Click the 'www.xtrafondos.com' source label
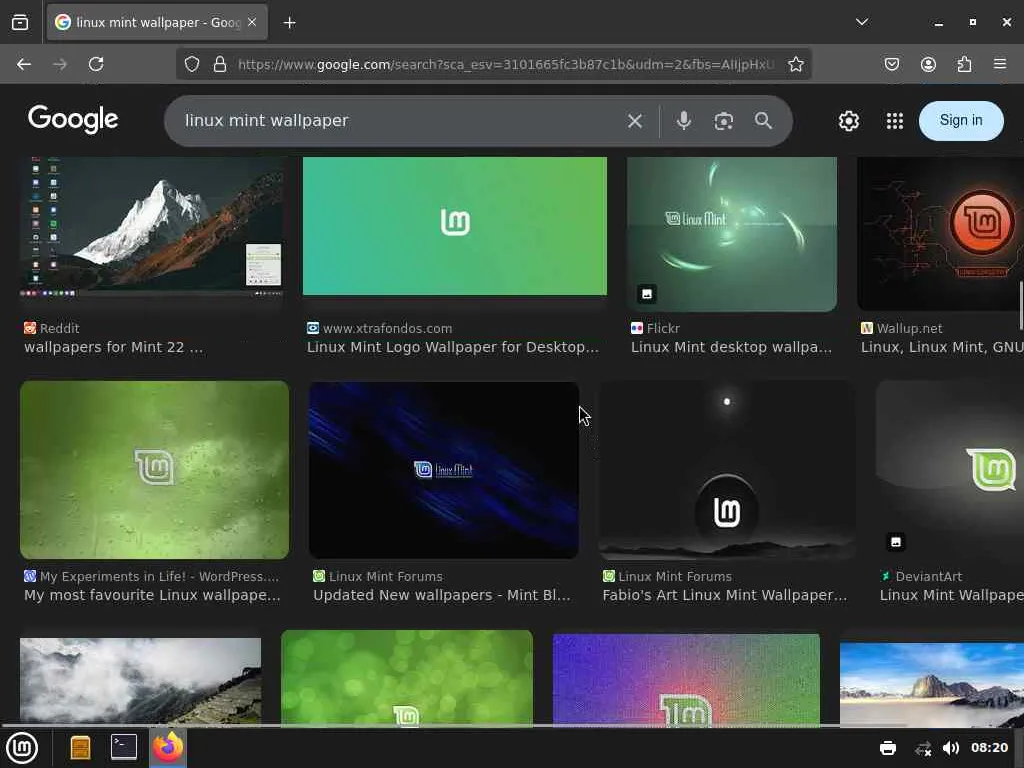 click(387, 328)
